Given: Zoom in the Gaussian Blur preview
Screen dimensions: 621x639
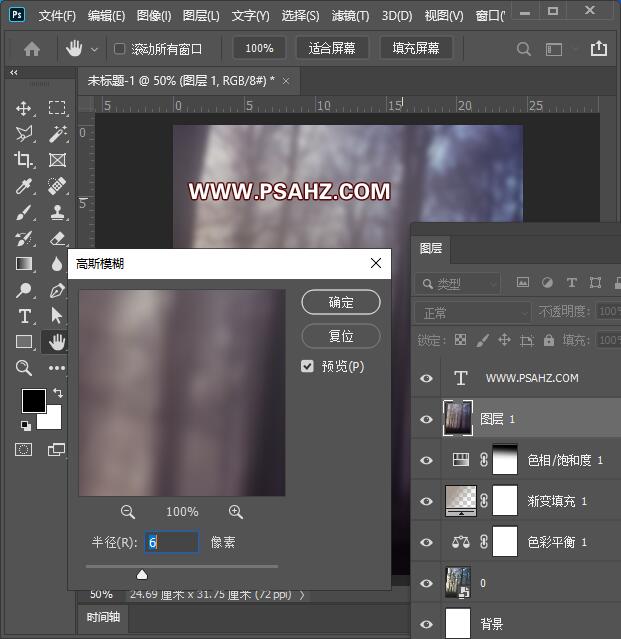Looking at the screenshot, I should click(x=236, y=512).
